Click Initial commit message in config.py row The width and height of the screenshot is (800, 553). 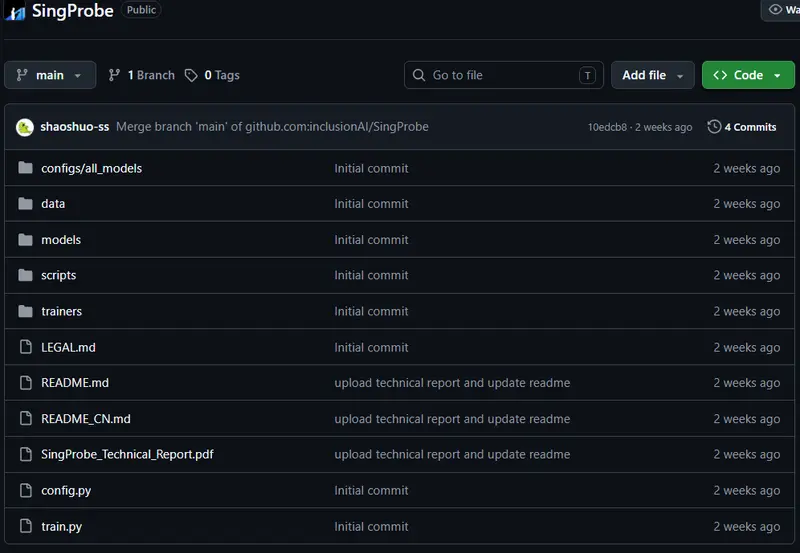click(x=371, y=490)
